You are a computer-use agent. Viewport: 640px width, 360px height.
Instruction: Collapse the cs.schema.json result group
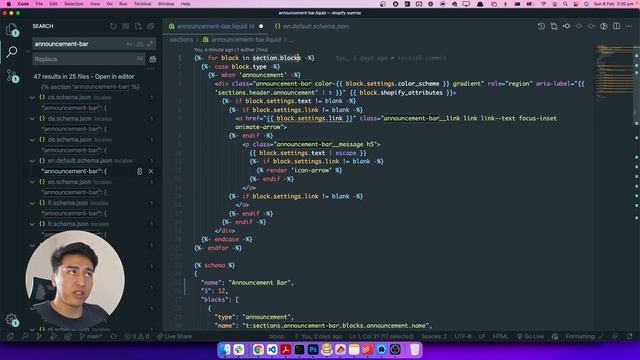pos(32,98)
